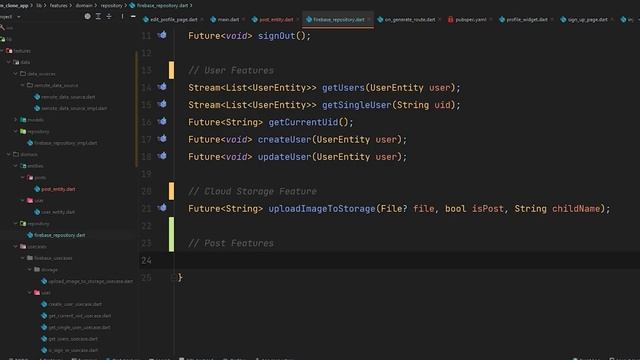640x360 pixels.
Task: Open the project panel options (three dots)
Action: click(x=122, y=16)
